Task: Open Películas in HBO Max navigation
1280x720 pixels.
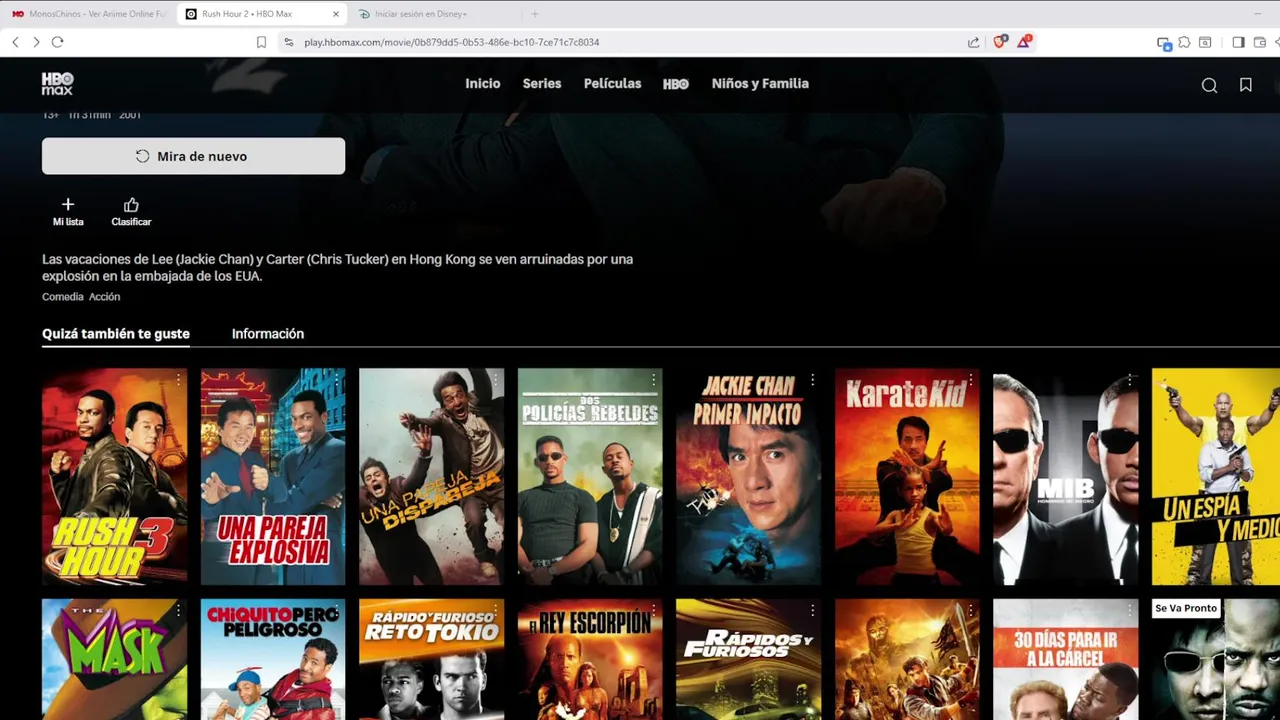Action: 612,84
